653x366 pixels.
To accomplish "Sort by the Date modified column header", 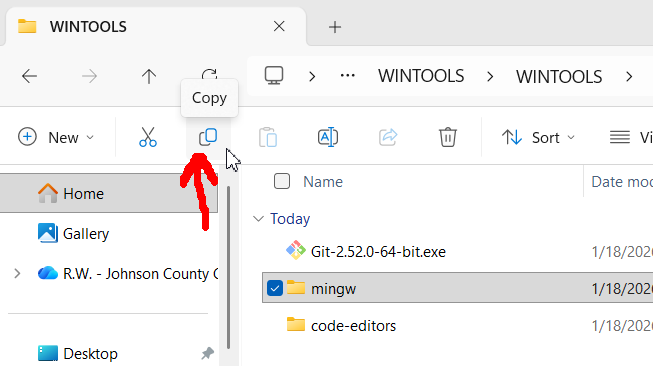I will [622, 182].
